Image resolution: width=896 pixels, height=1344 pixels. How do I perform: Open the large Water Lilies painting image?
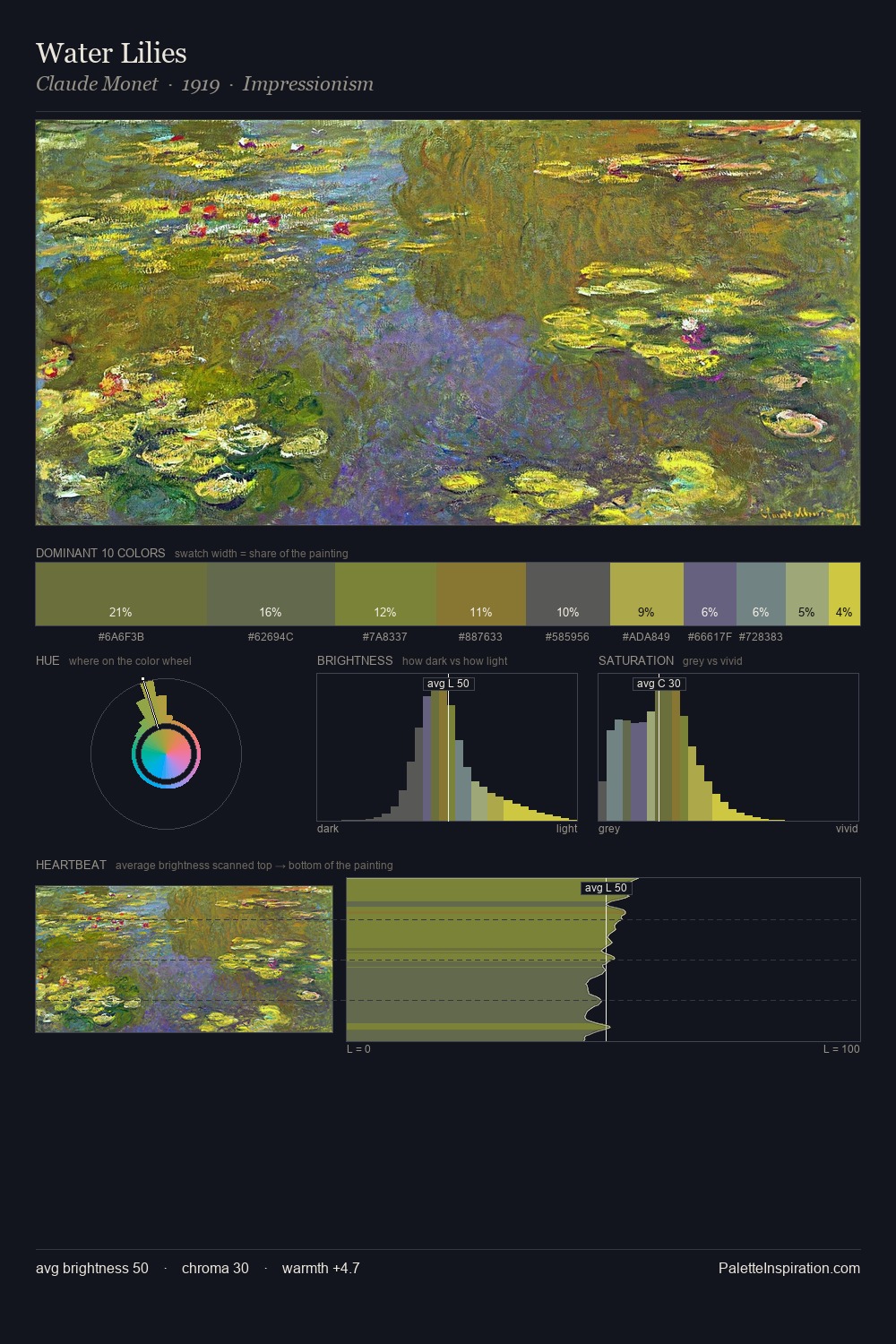tap(448, 323)
